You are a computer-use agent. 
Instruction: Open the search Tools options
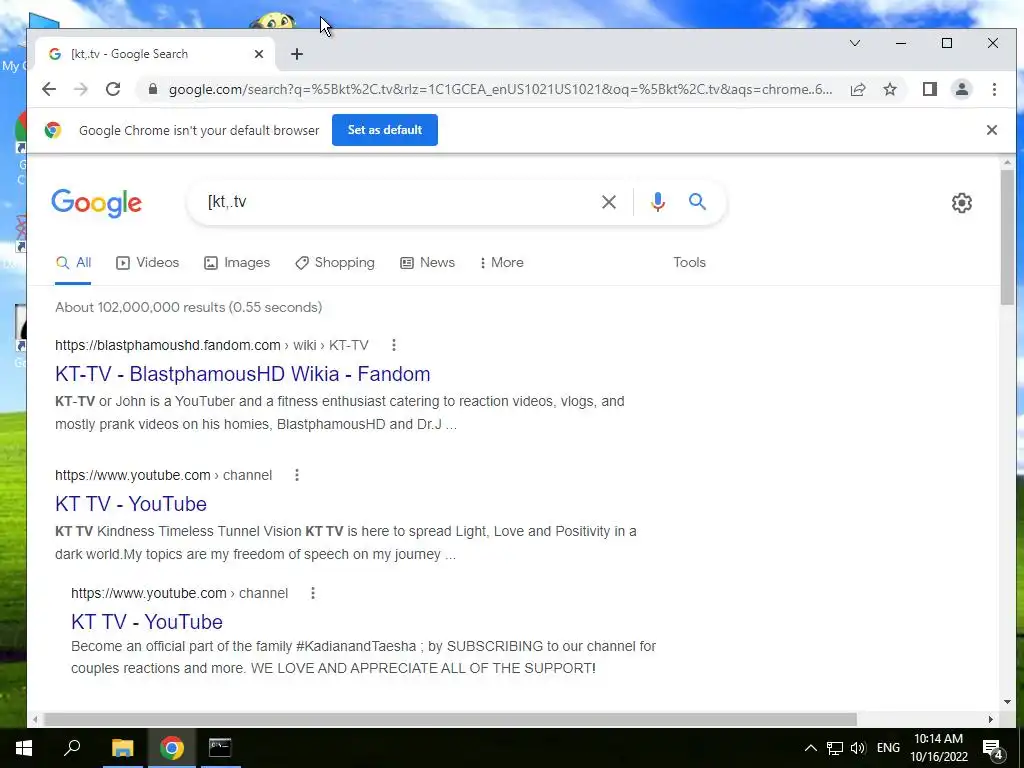click(690, 263)
